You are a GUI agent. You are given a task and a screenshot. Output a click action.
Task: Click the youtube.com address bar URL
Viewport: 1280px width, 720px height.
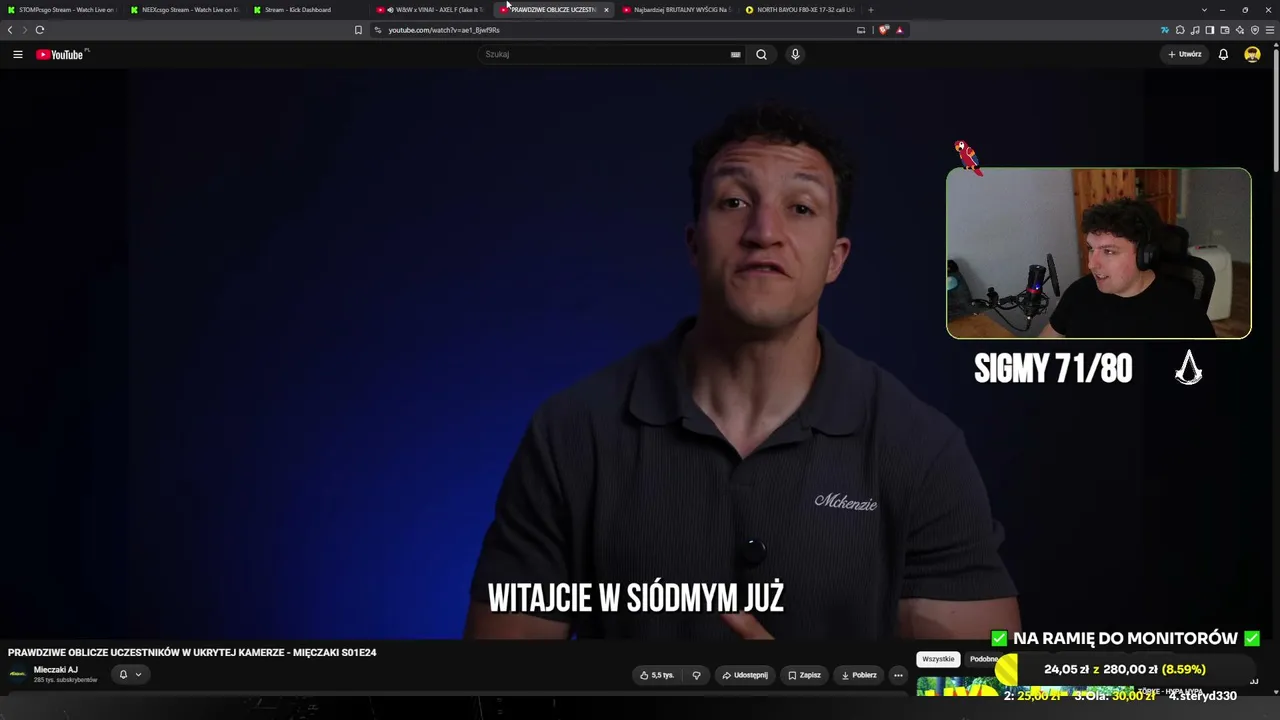(444, 30)
